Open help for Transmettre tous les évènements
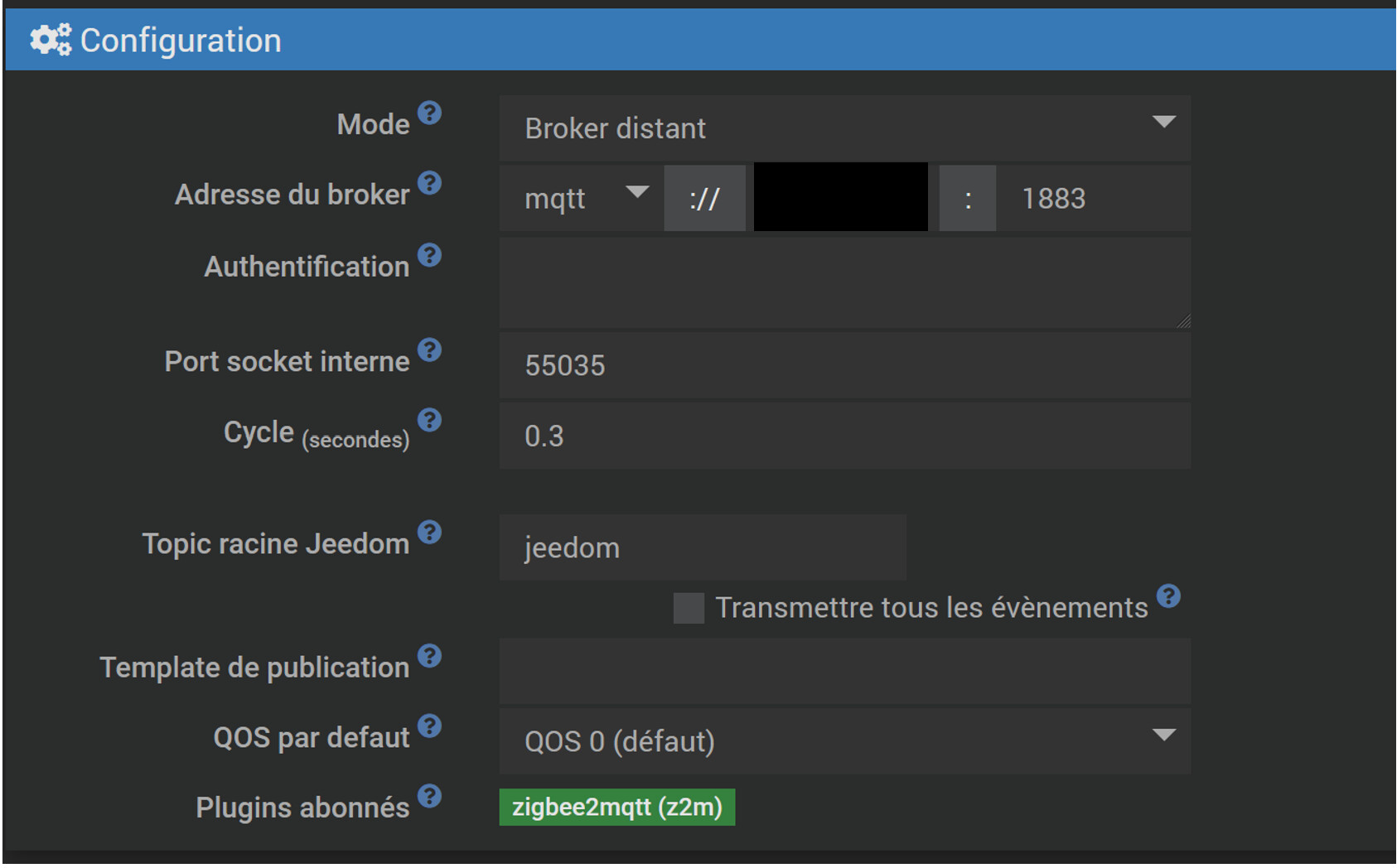The image size is (1397, 868). (x=1169, y=596)
